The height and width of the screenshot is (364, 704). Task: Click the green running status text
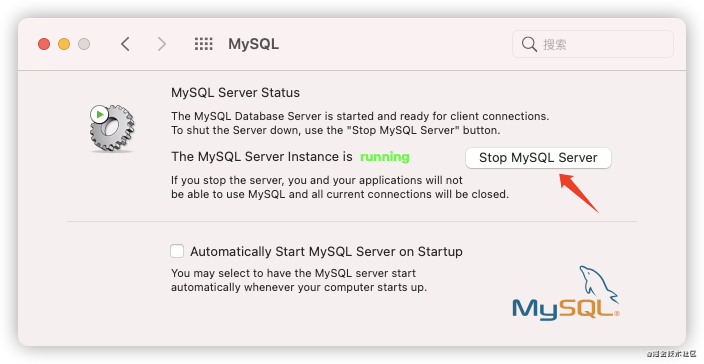(x=385, y=157)
